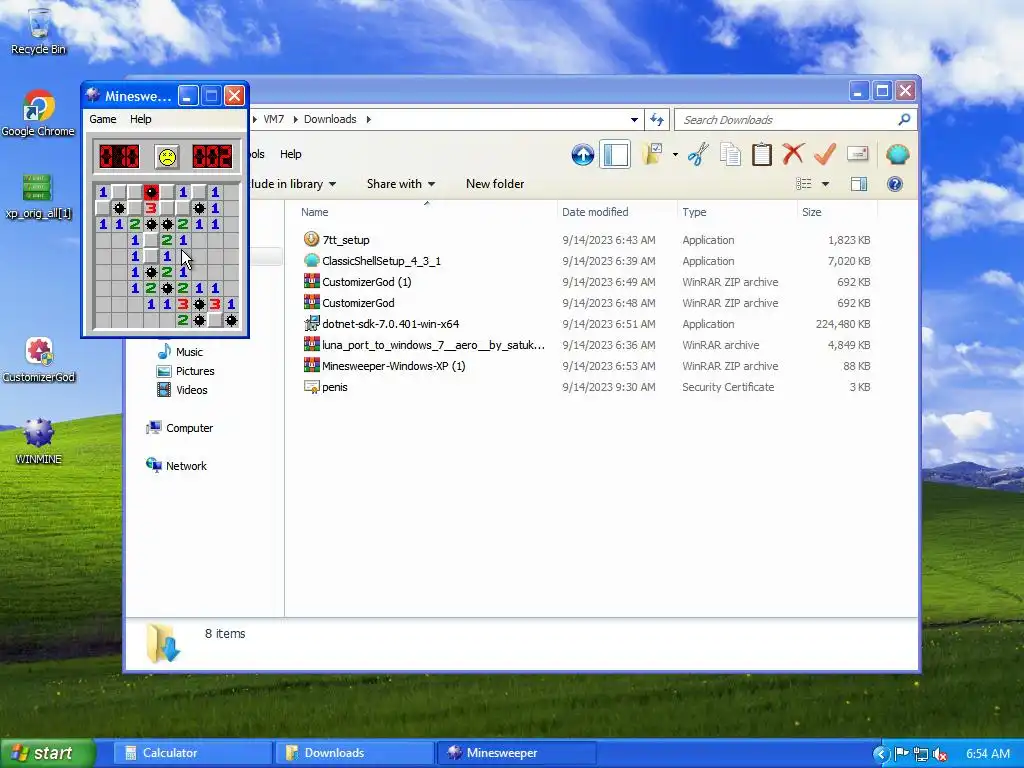Viewport: 1024px width, 768px height.
Task: Switch to Calculator in the taskbar
Action: click(x=193, y=753)
